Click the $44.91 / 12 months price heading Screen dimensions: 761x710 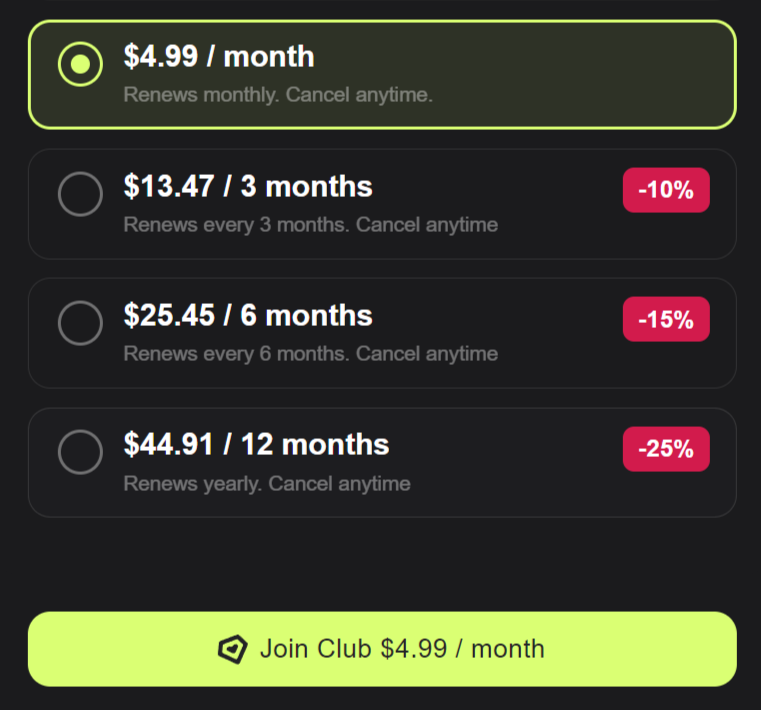(256, 445)
